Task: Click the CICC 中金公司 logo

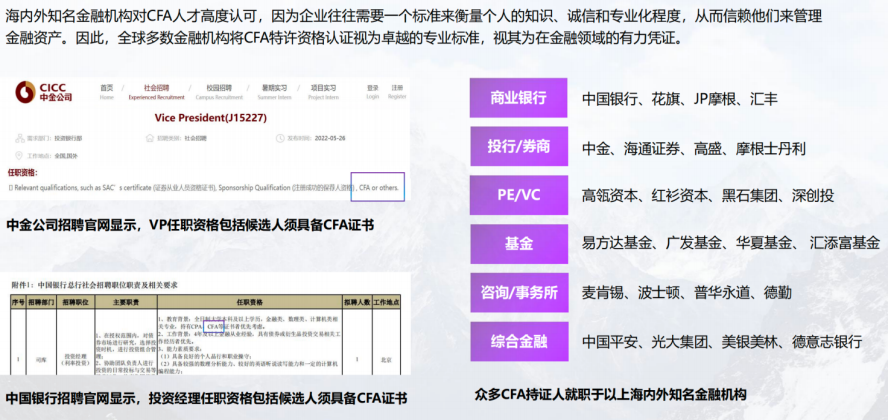Action: tap(44, 92)
